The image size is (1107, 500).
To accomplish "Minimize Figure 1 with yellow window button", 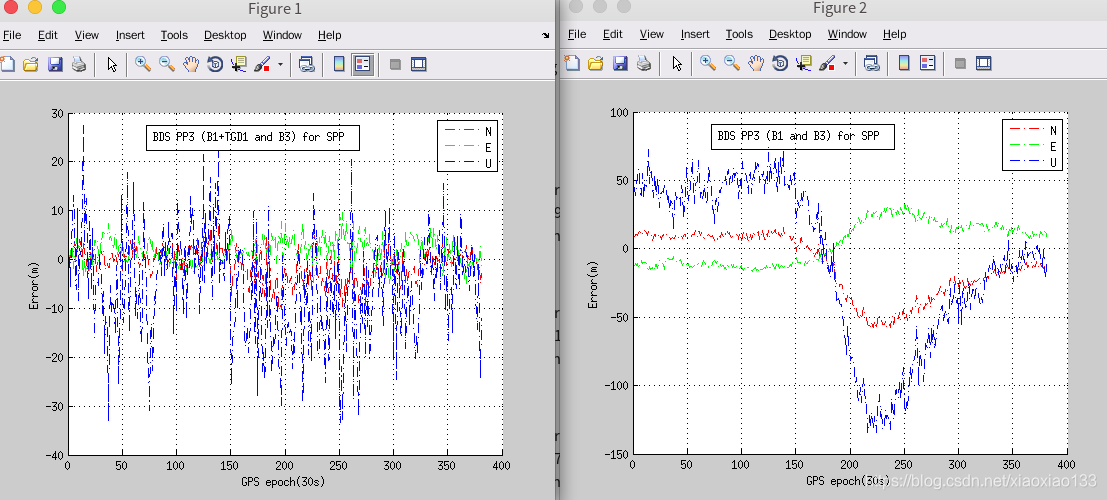I will pos(35,7).
